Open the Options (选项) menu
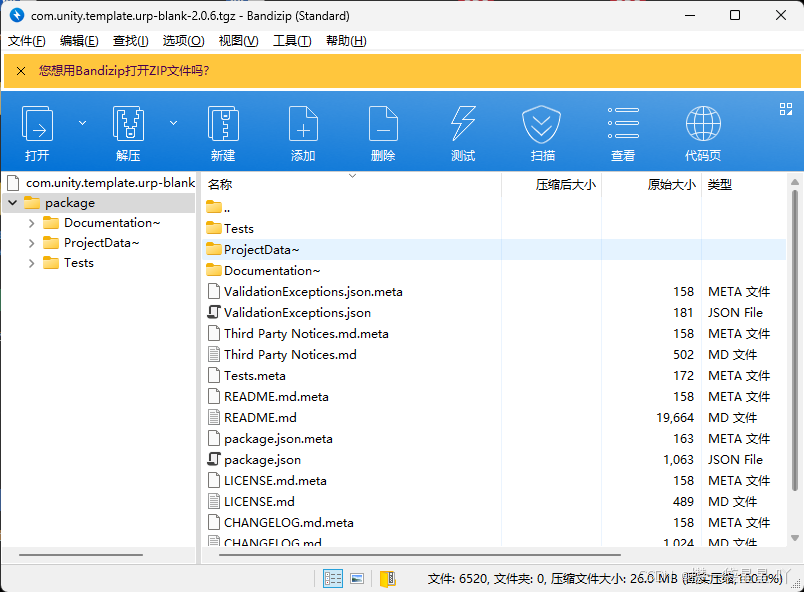This screenshot has height=592, width=804. pos(184,40)
